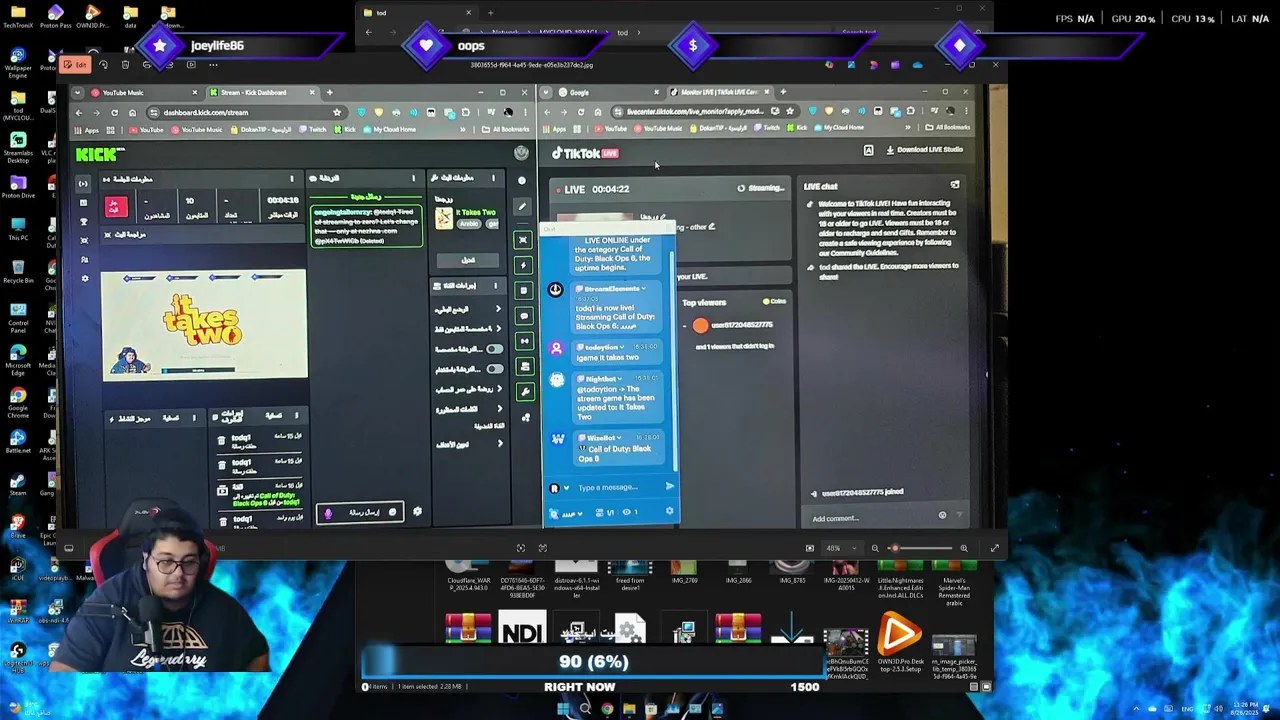Open Windows Start menu on taskbar
Viewport: 1280px width, 720px height.
(x=564, y=710)
